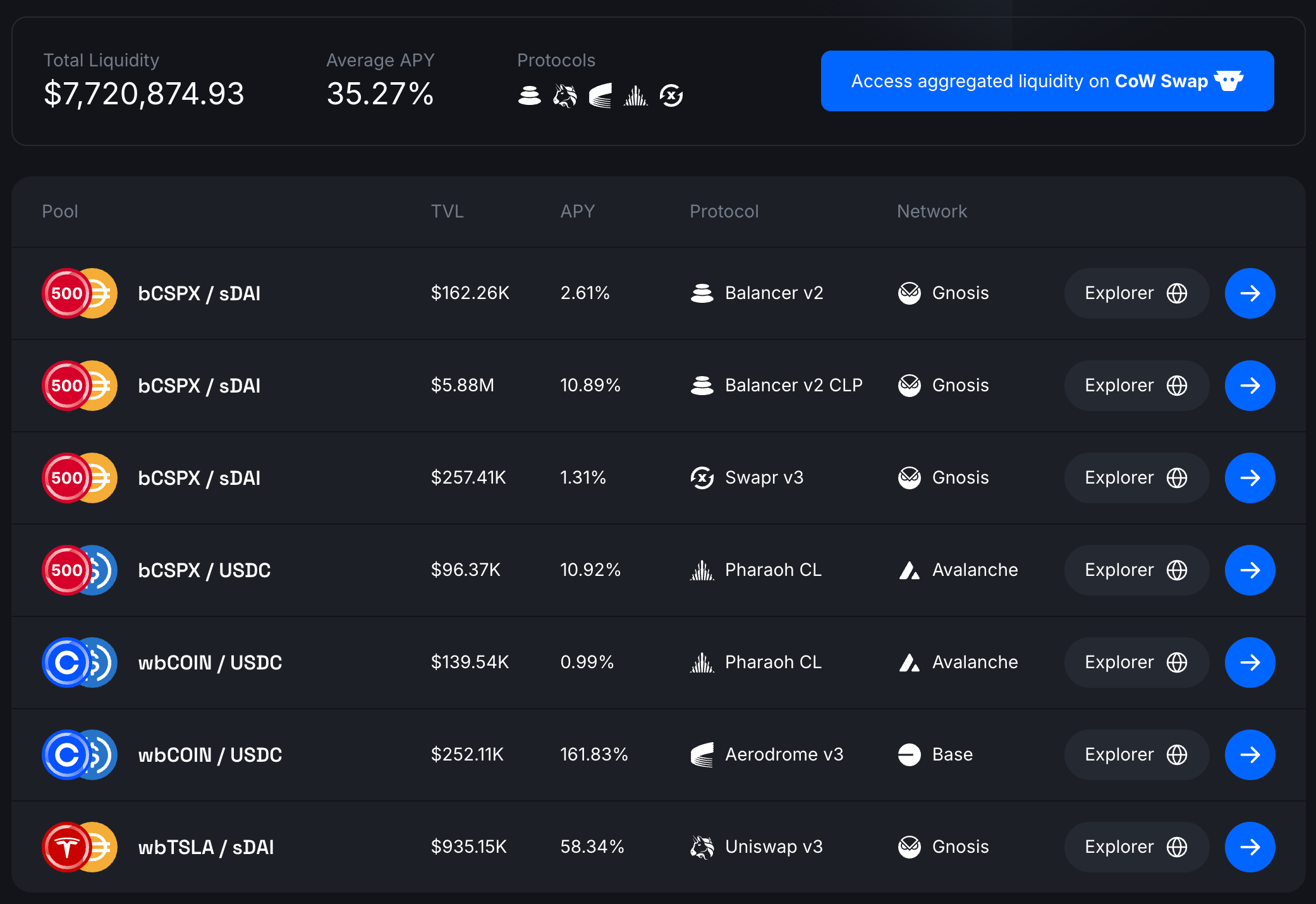The width and height of the screenshot is (1316, 904).
Task: Go to Swapr v3 pool via blue arrow
Action: 1250,478
